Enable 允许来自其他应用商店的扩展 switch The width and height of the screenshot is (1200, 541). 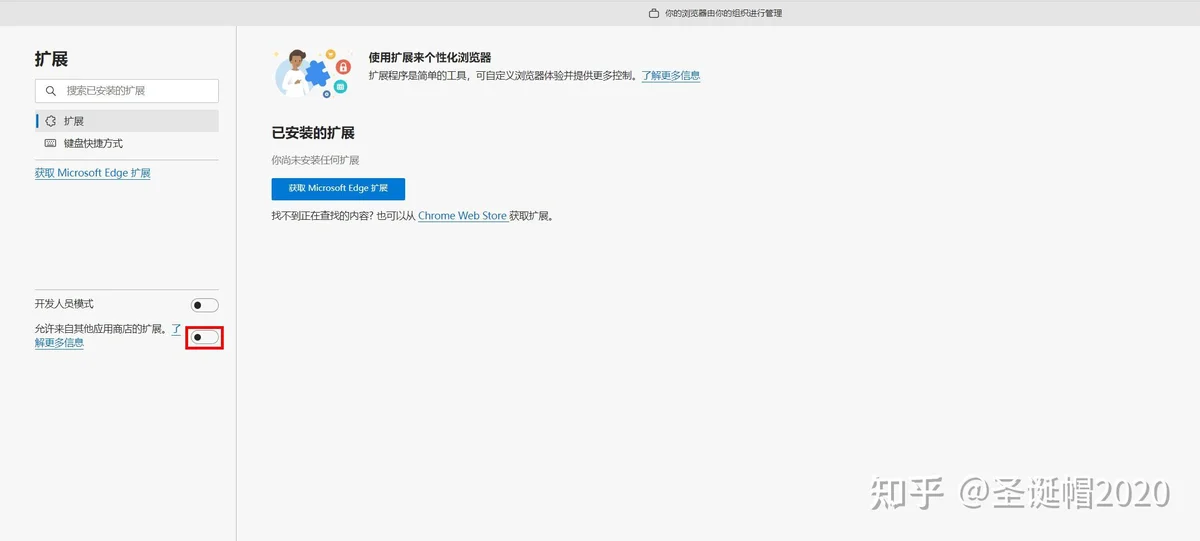pyautogui.click(x=204, y=337)
